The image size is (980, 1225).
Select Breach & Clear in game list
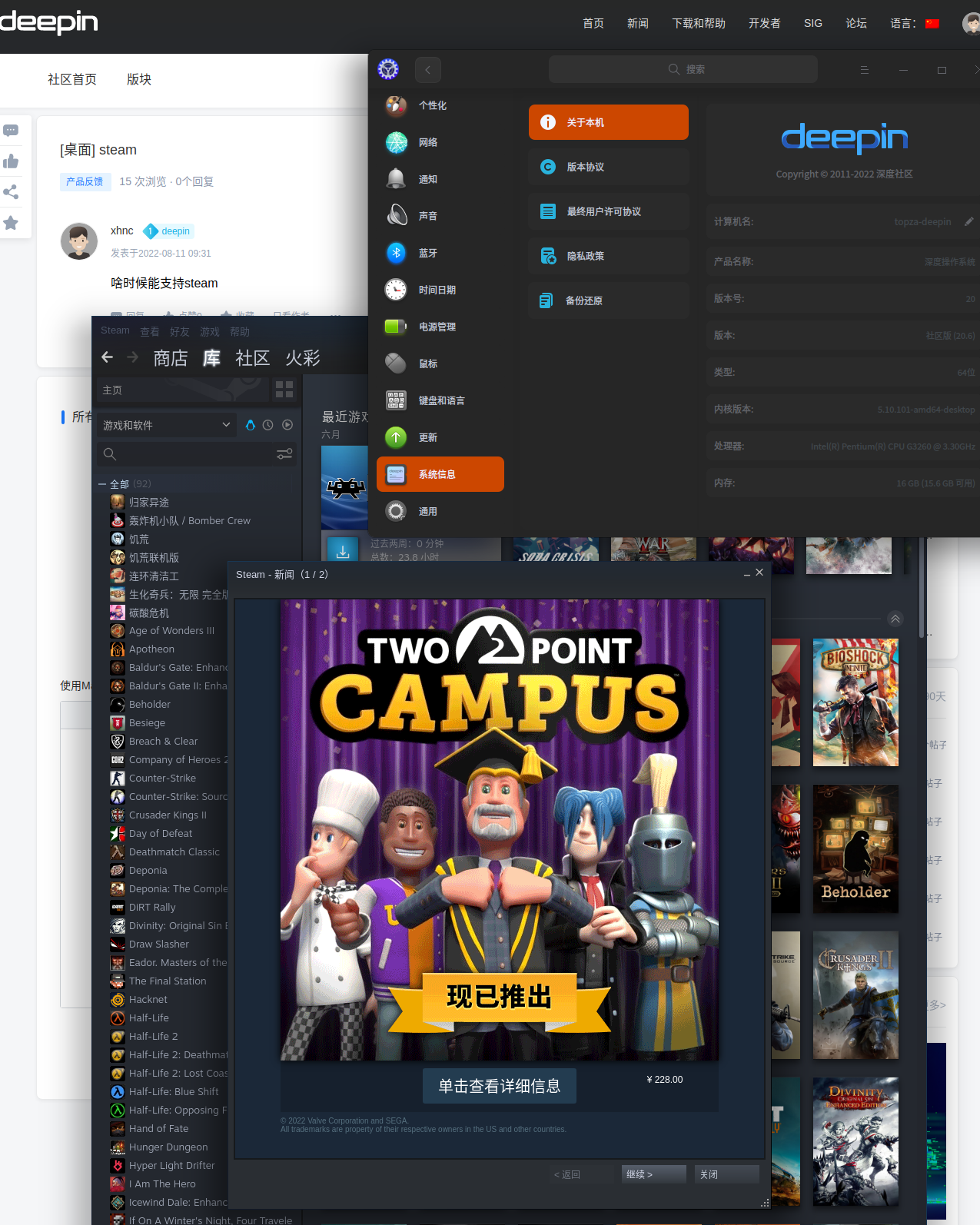(x=163, y=742)
